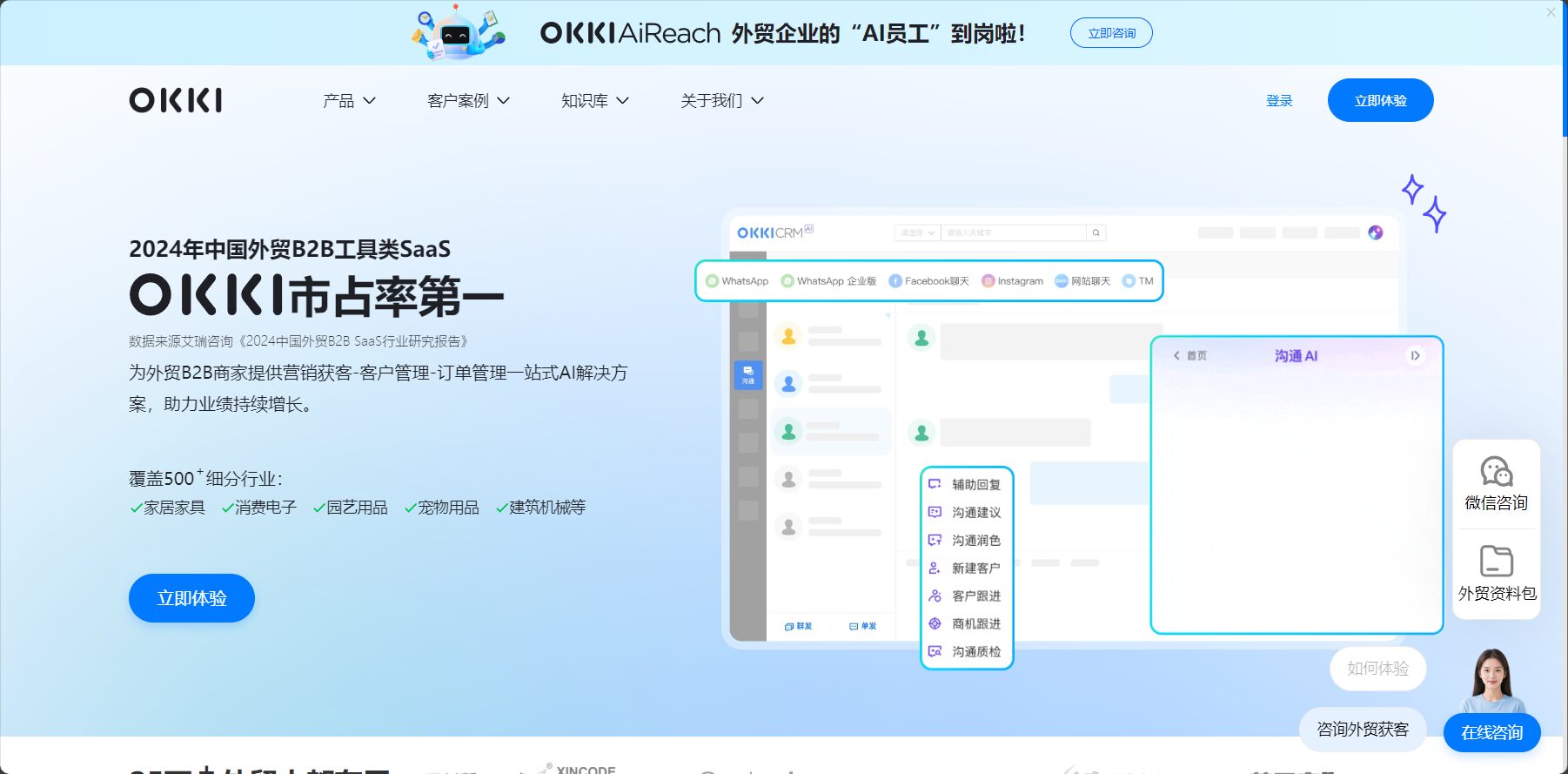Screen dimensions: 1568x774
Task: Open the 知识库 navigation menu
Action: tap(594, 101)
